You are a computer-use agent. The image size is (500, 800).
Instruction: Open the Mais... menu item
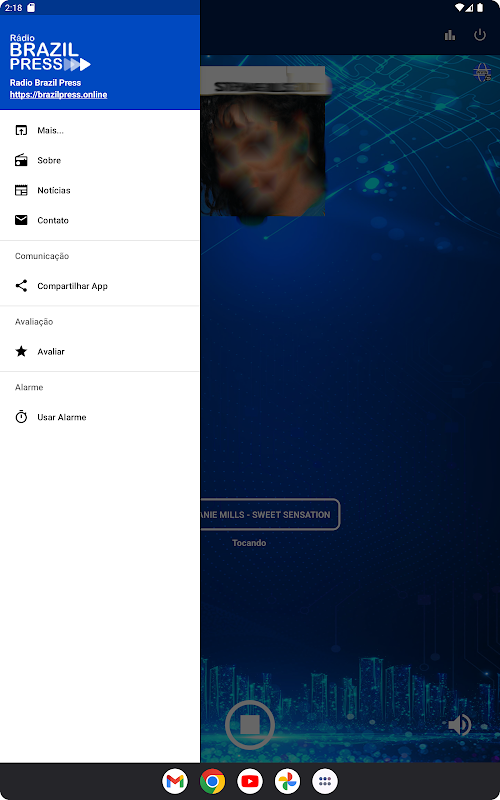coord(100,131)
